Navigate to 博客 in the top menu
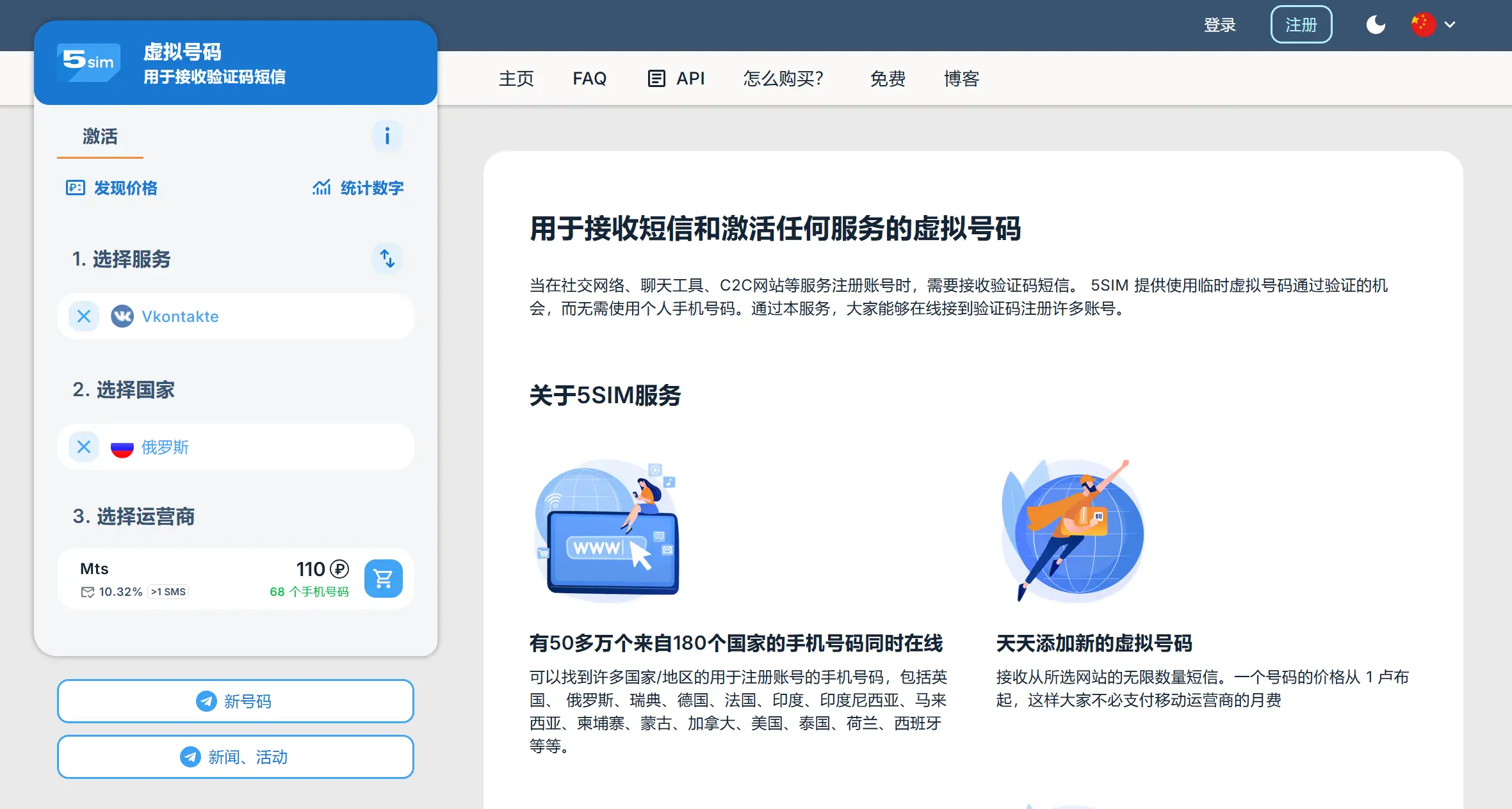Screen dimensions: 1512x809 tap(961, 78)
